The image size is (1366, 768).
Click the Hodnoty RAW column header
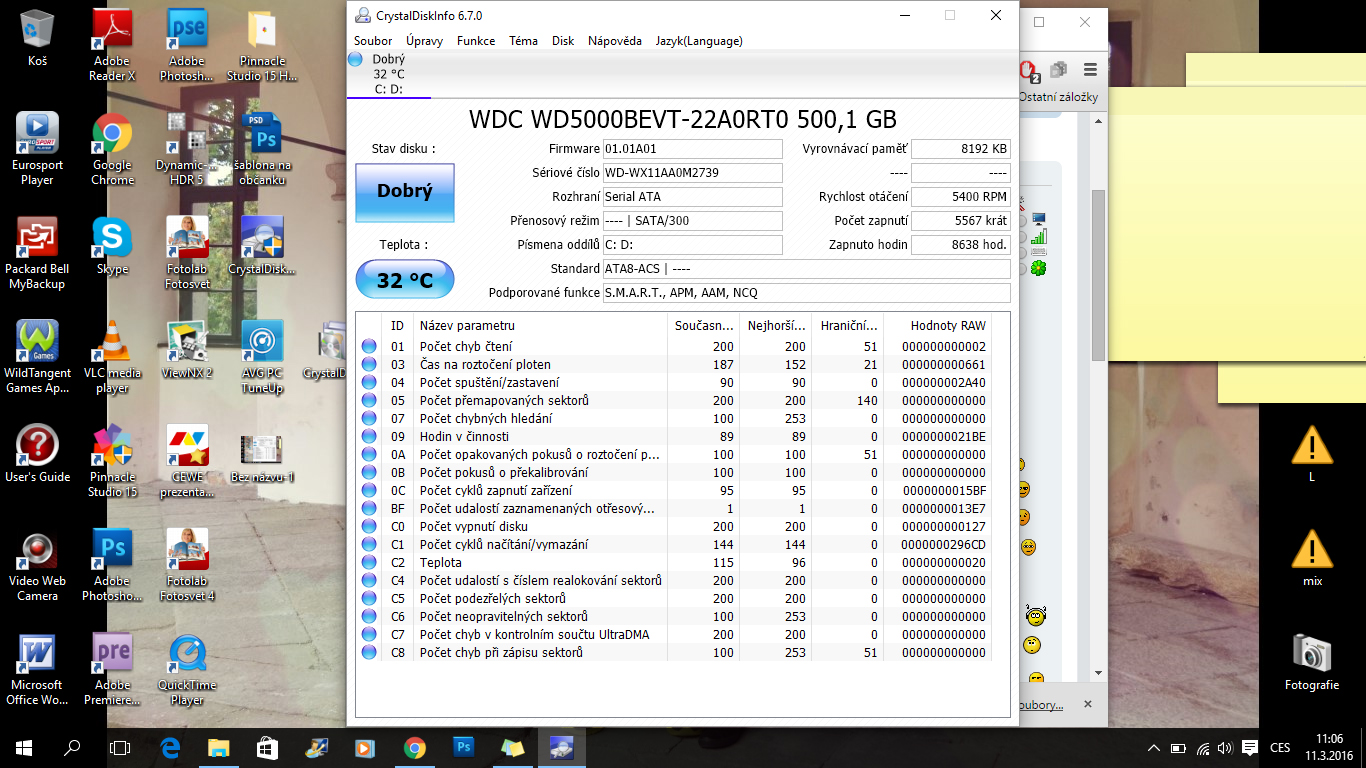point(947,326)
